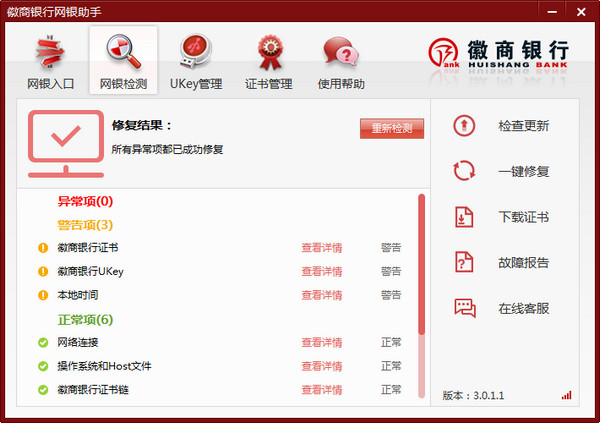Viewport: 600px width, 423px height.
Task: Select the 操作系统和Host文件 row name
Action: coord(104,366)
